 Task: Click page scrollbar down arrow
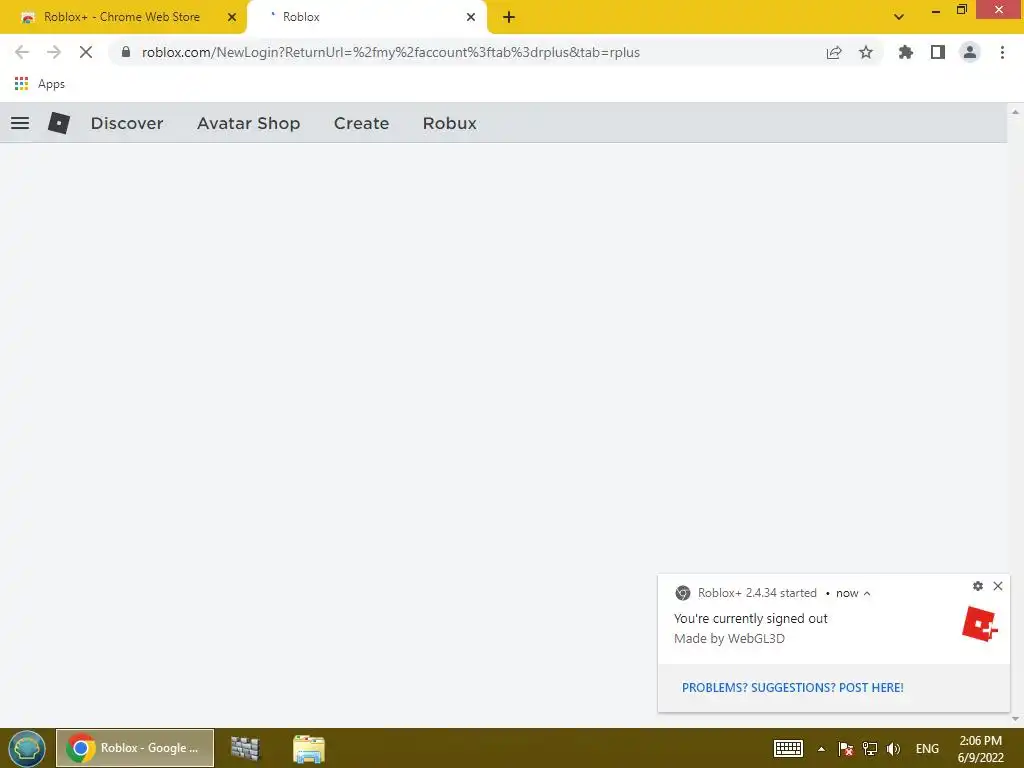1016,719
